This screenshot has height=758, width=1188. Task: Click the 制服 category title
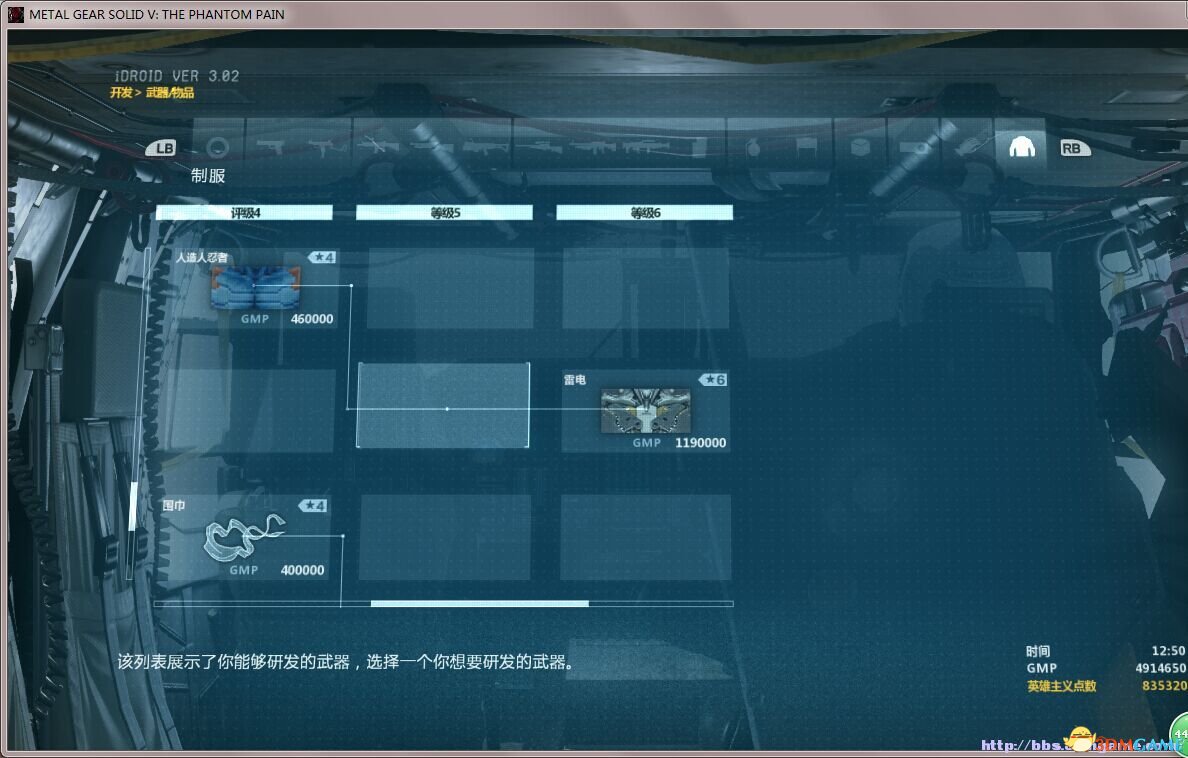point(208,176)
